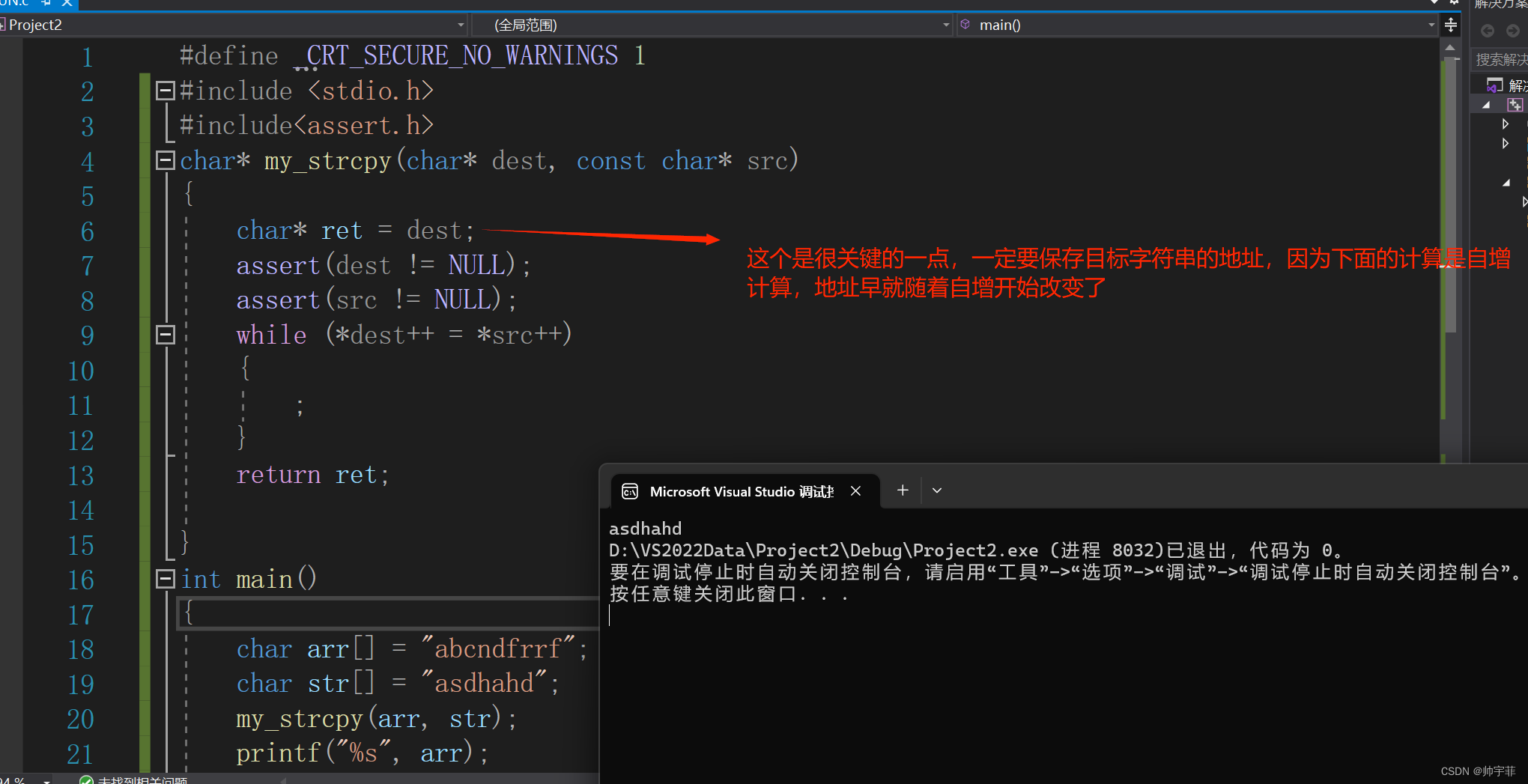
Task: Click line number 1 in the gutter
Action: tap(87, 57)
